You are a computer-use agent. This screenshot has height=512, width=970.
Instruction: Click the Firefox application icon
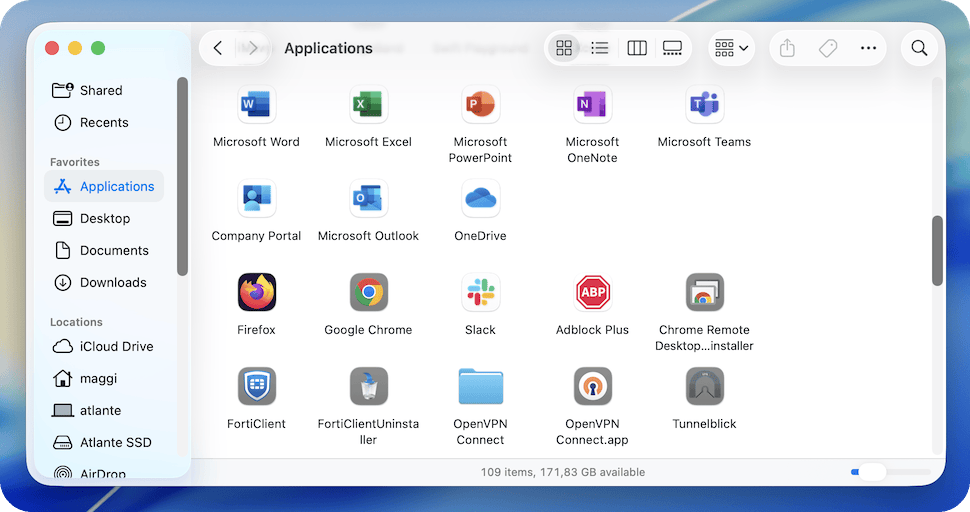point(256,293)
